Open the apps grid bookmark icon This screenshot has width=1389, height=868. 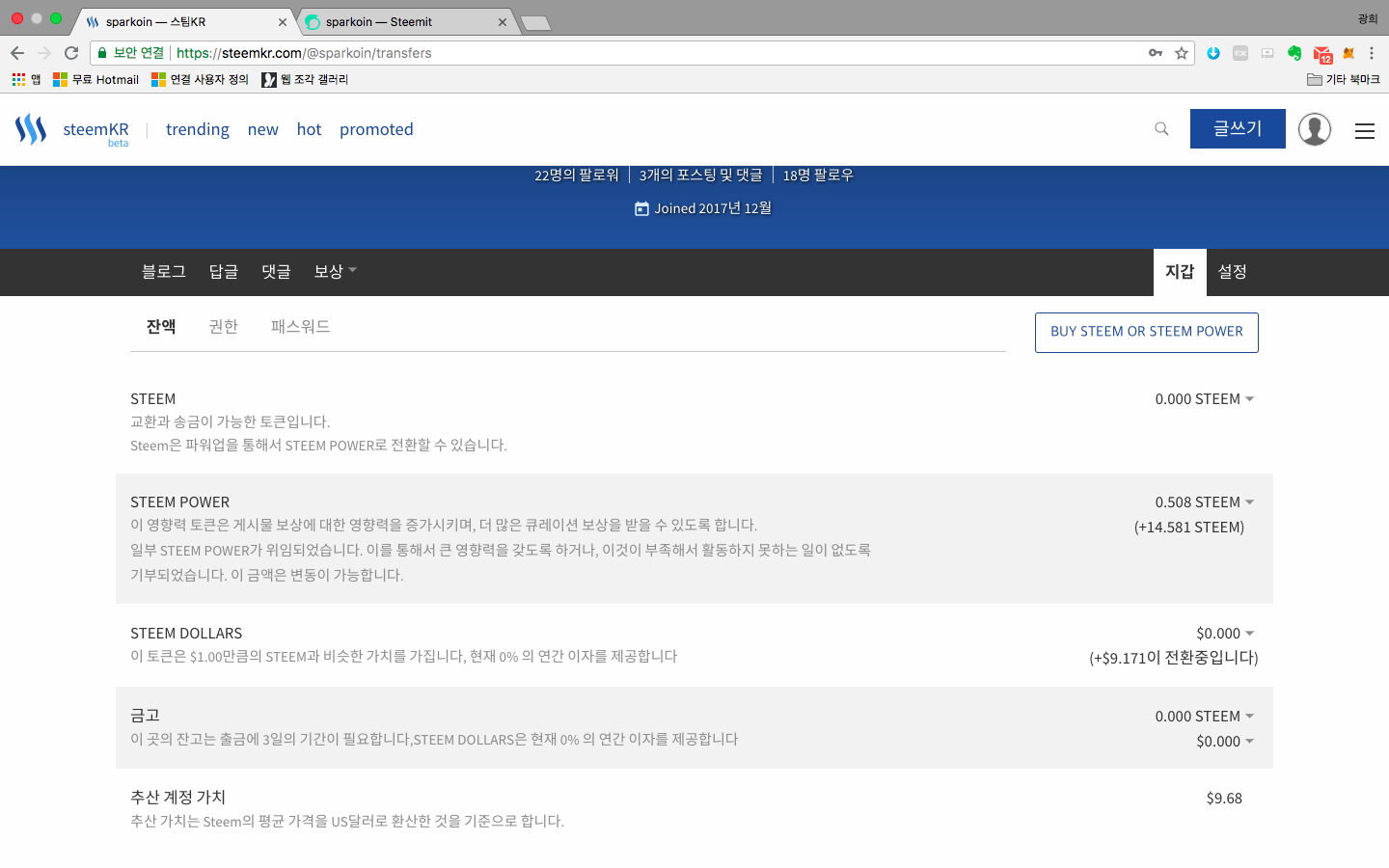click(18, 79)
